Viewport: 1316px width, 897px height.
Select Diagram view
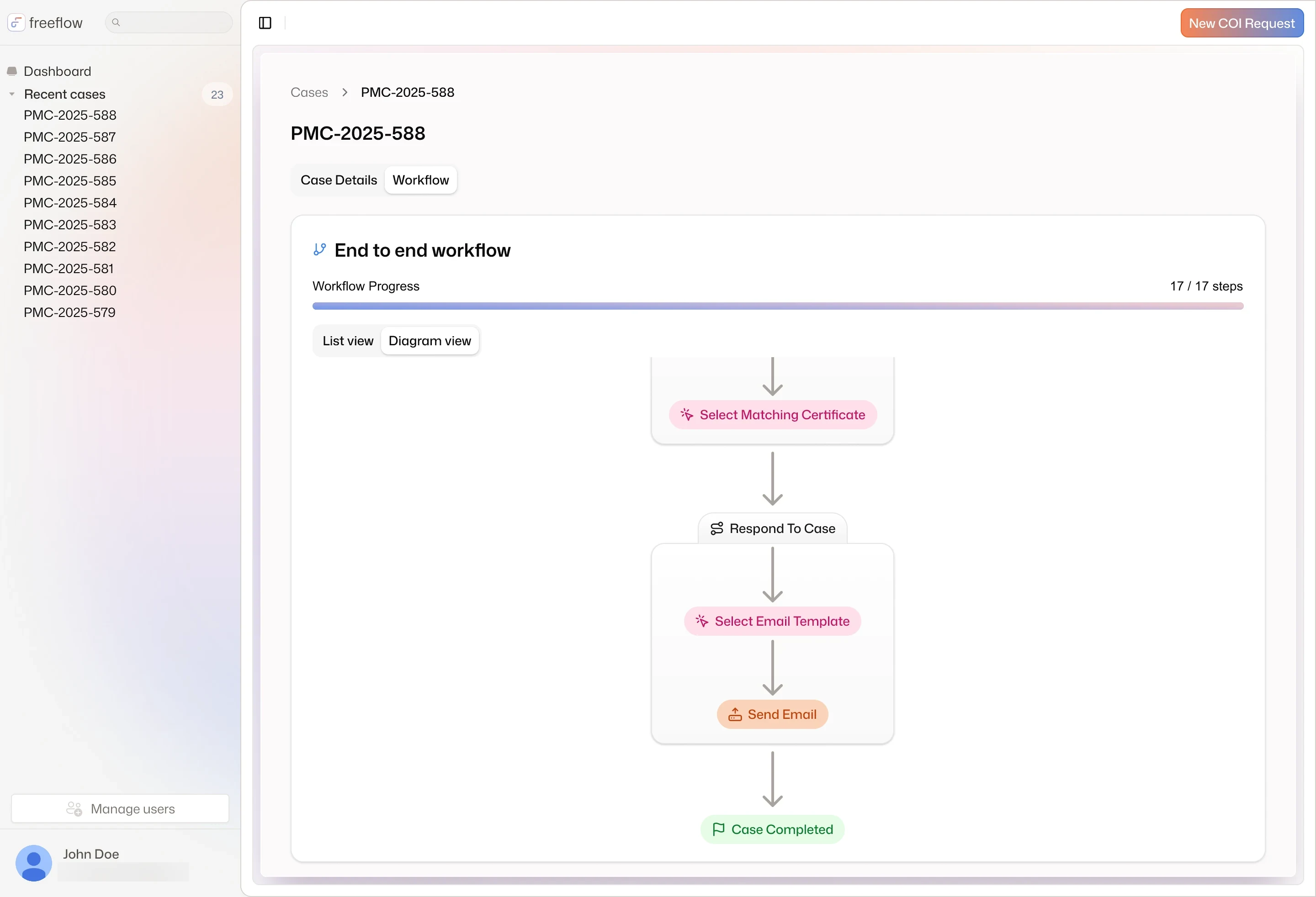(x=430, y=341)
